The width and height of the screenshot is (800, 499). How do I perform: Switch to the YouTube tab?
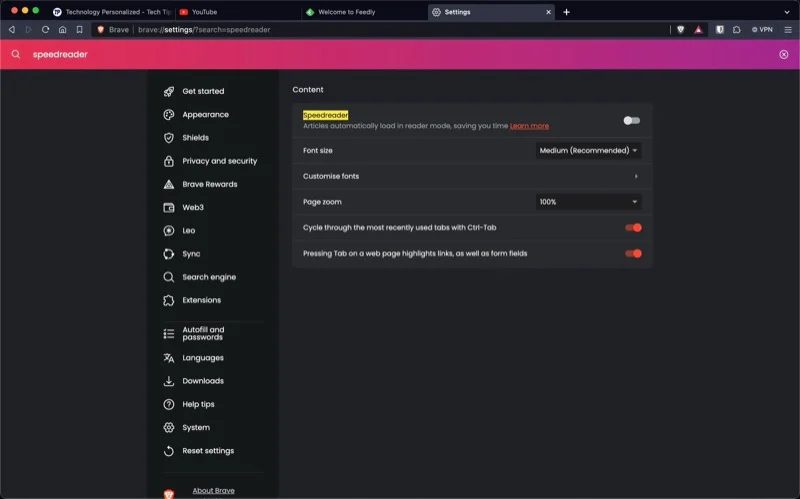pos(238,12)
